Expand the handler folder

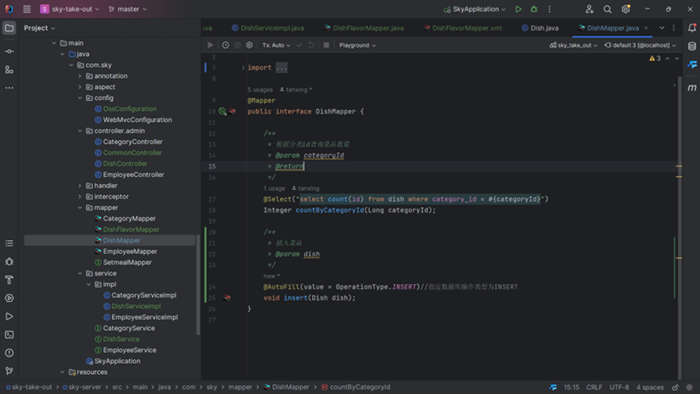pos(80,186)
